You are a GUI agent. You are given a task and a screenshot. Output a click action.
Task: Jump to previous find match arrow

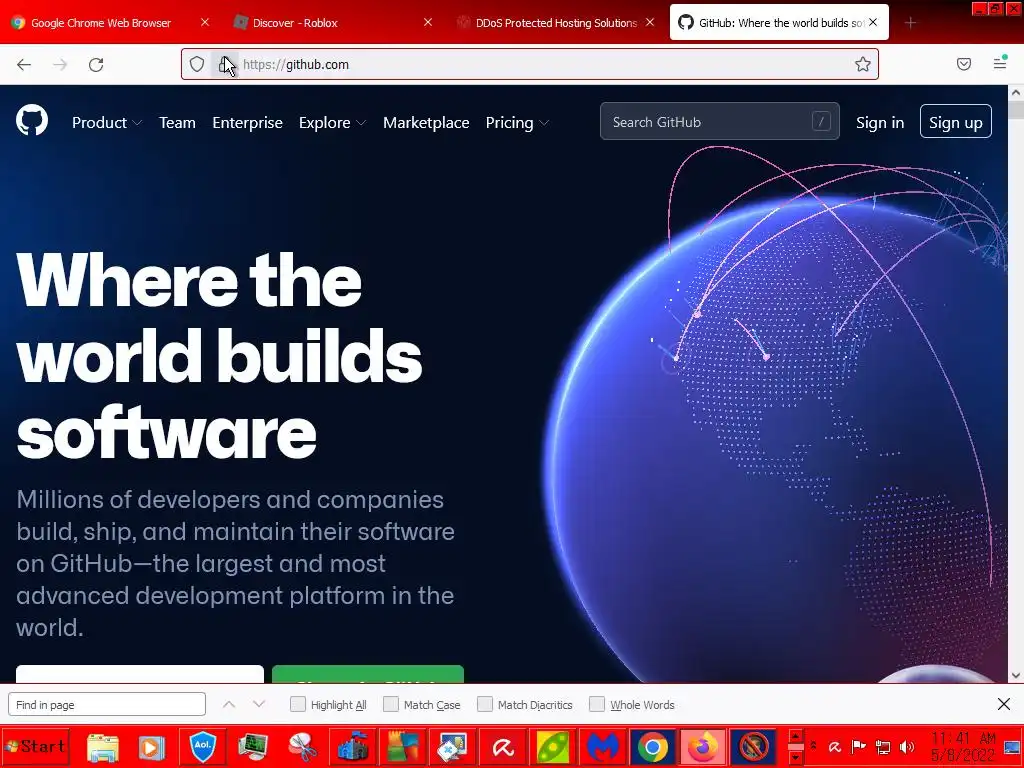pyautogui.click(x=229, y=704)
